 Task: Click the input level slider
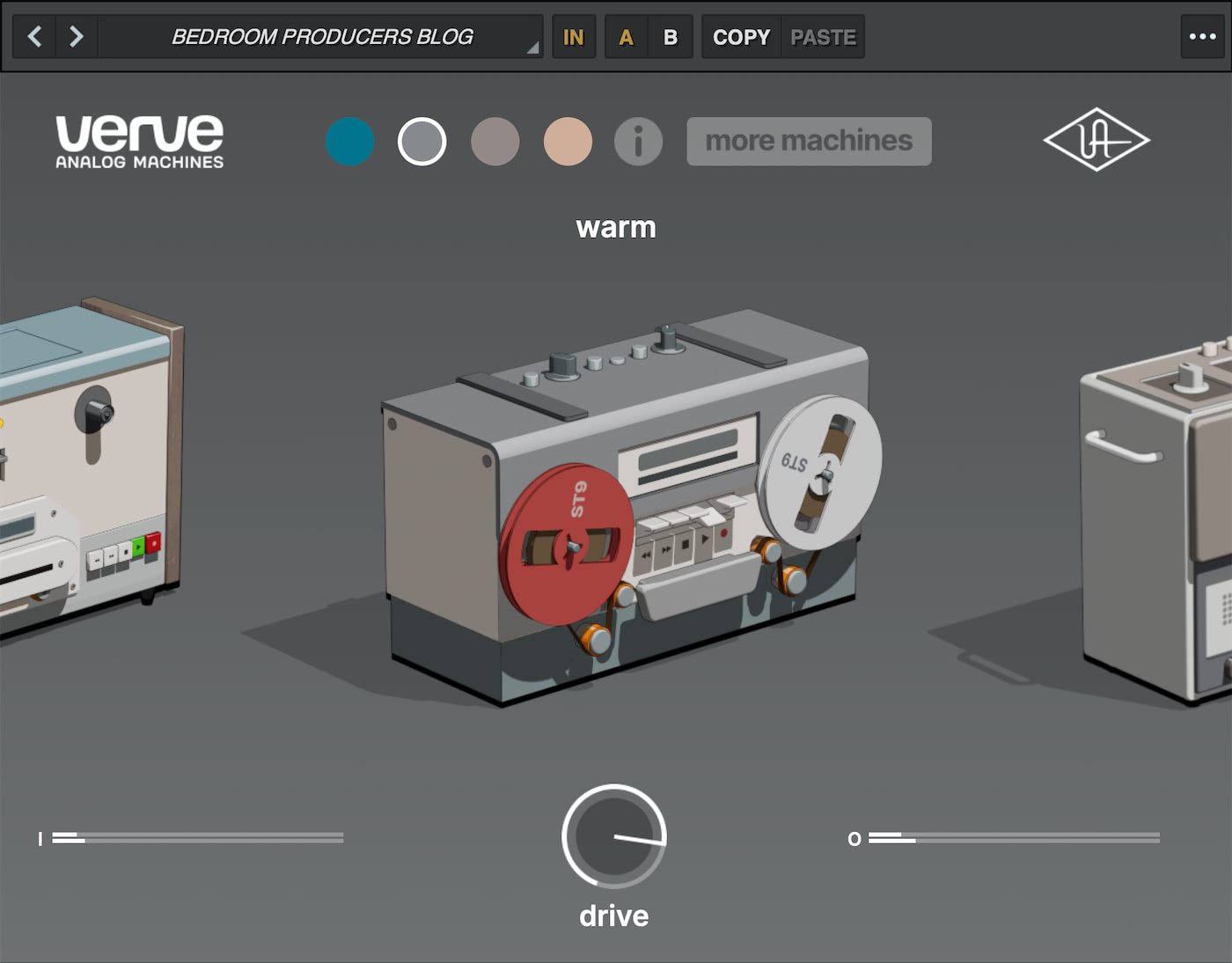coord(197,838)
